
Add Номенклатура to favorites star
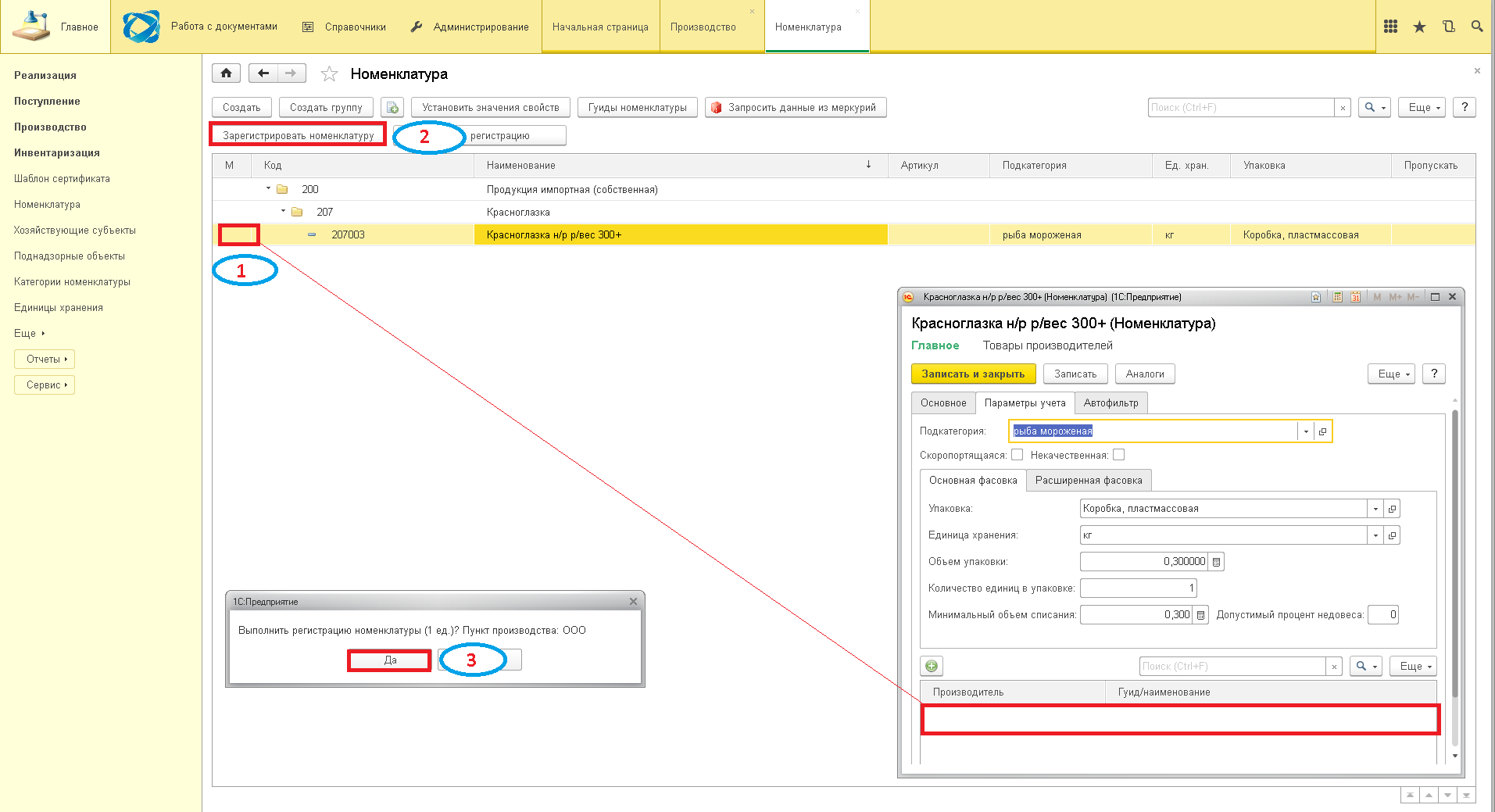click(329, 74)
